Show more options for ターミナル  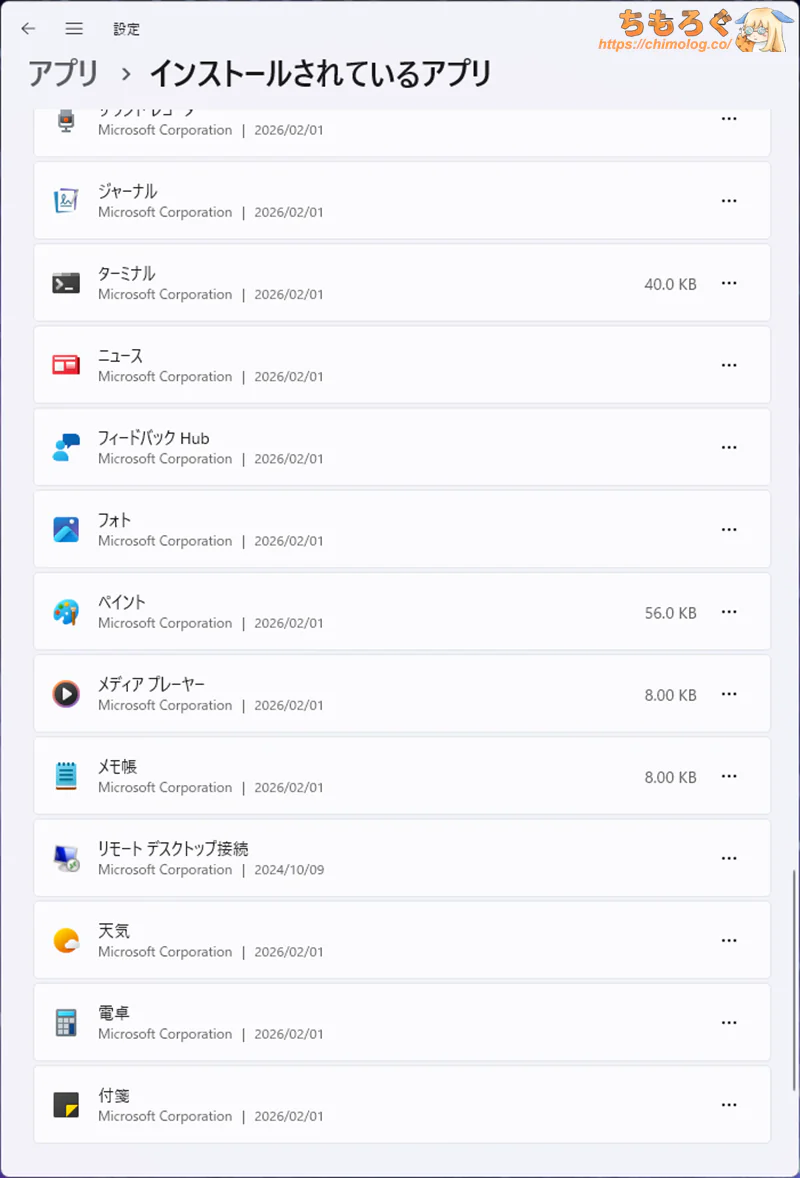[x=729, y=283]
